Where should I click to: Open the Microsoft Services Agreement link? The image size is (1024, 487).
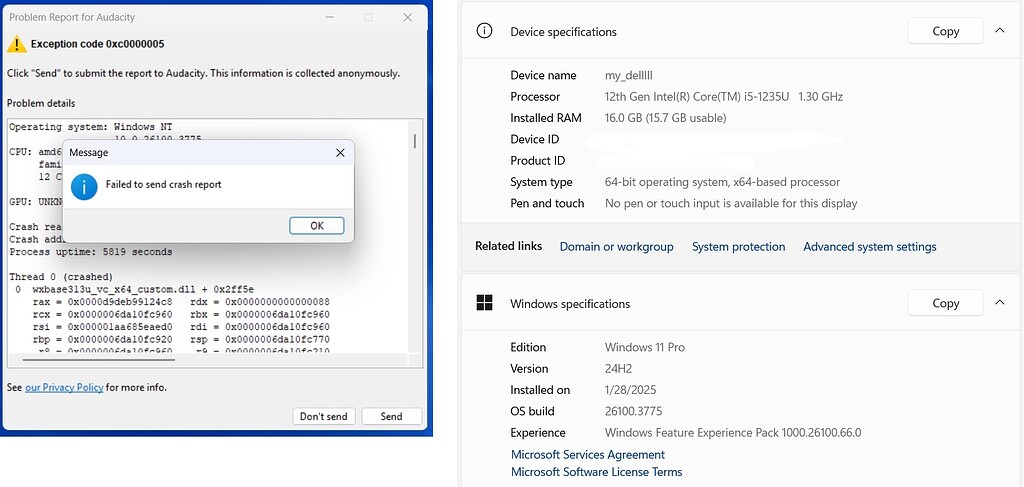click(x=587, y=455)
